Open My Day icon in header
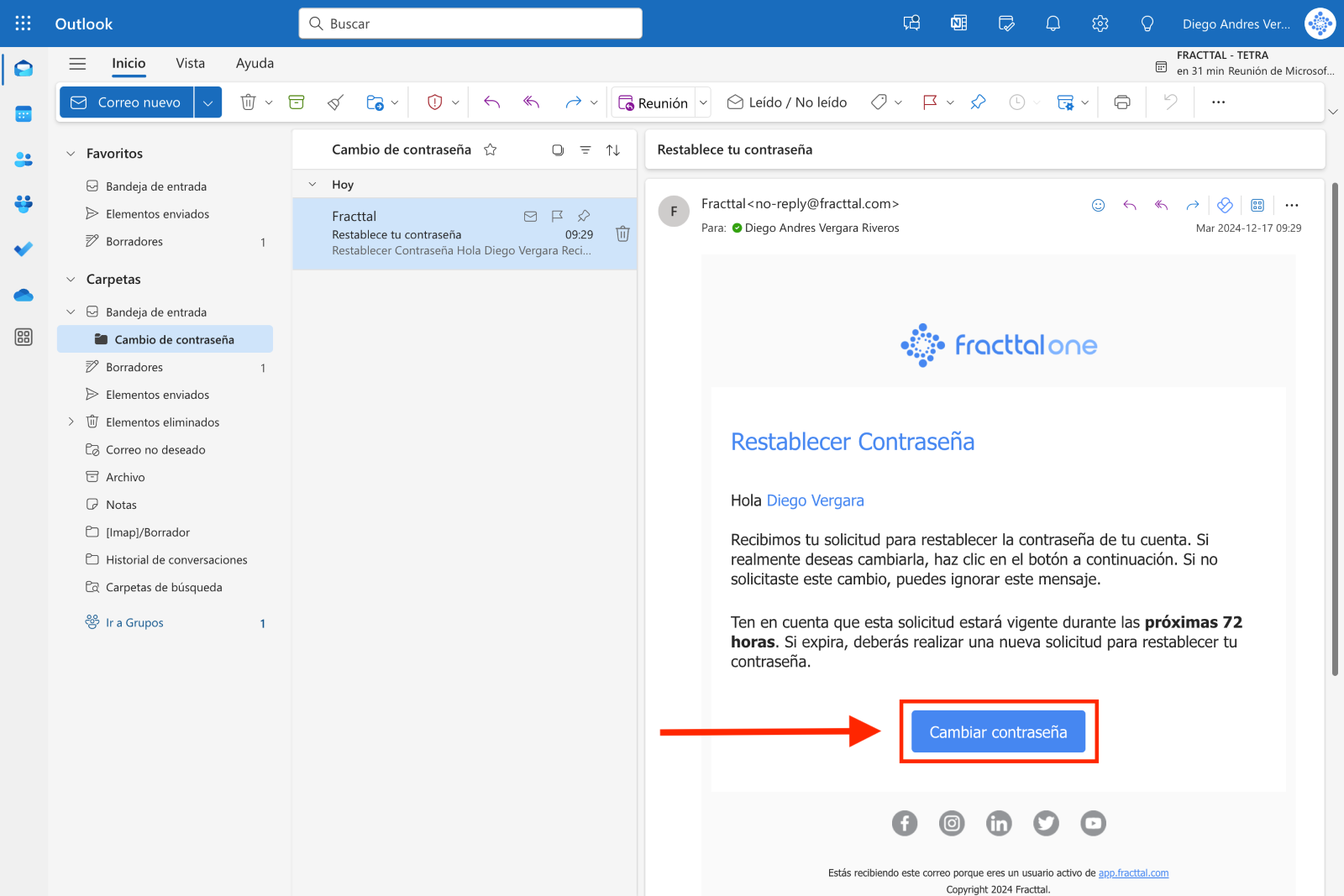The width and height of the screenshot is (1344, 896). click(1006, 24)
